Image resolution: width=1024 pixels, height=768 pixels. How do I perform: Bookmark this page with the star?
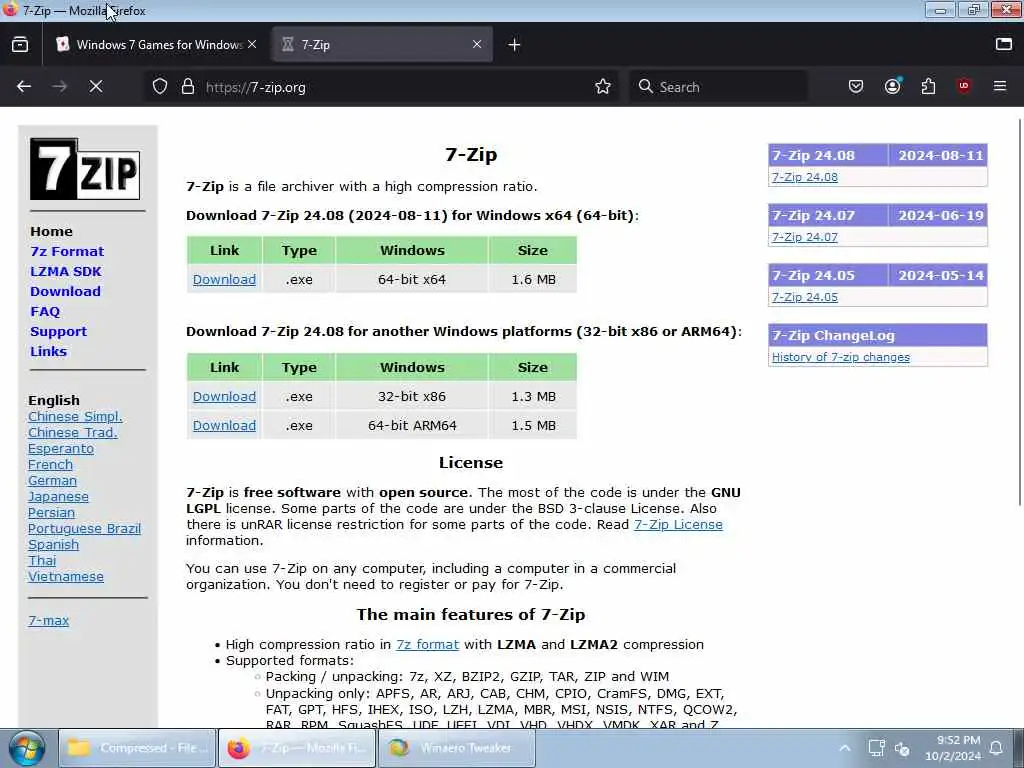pyautogui.click(x=603, y=86)
